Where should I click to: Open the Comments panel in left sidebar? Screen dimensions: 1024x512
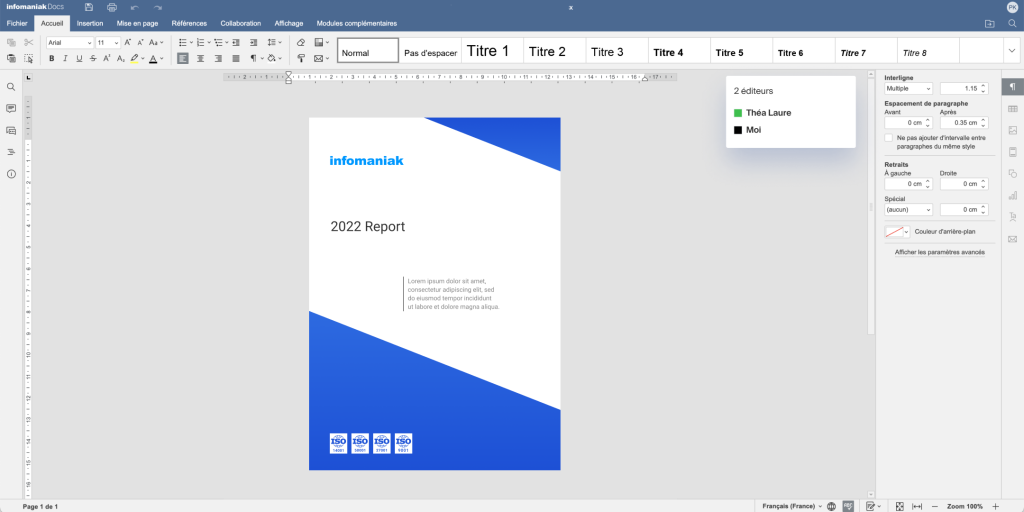pos(11,108)
